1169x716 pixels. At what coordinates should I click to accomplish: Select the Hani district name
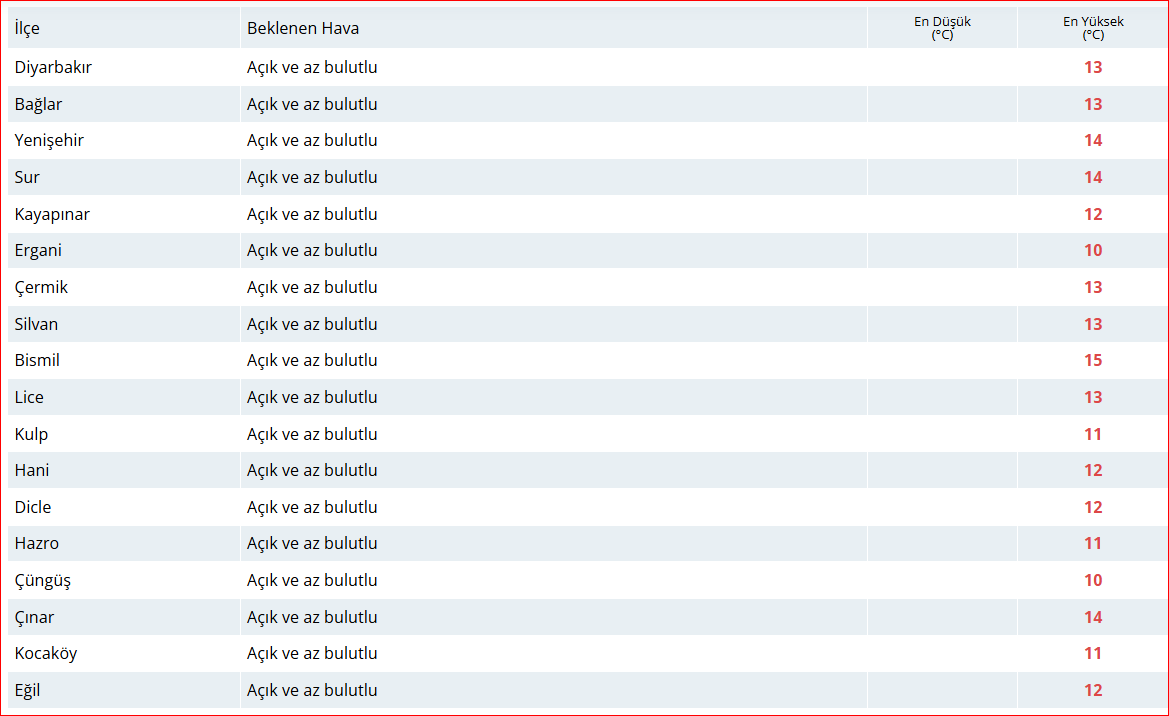point(32,471)
